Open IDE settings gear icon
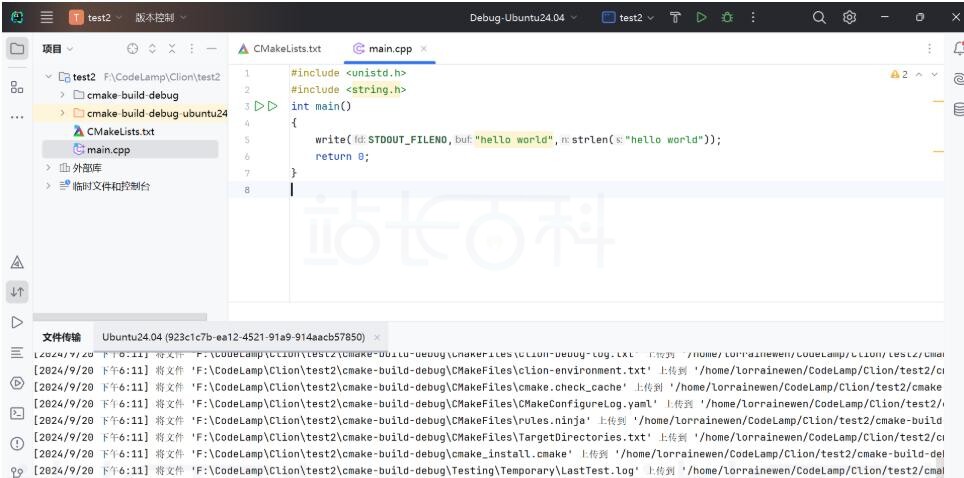 (849, 17)
